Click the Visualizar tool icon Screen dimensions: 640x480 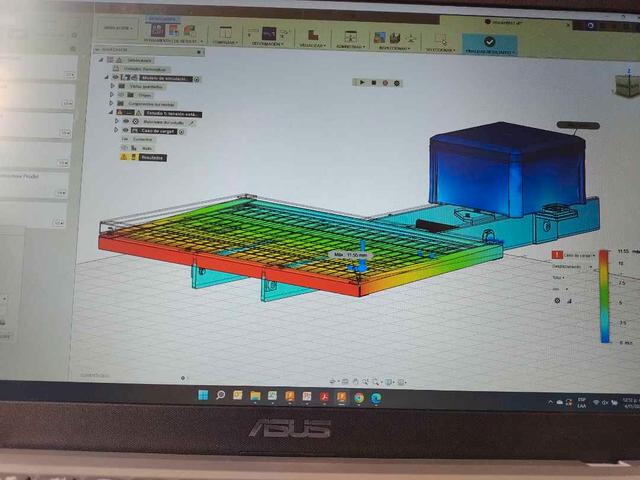coord(313,36)
